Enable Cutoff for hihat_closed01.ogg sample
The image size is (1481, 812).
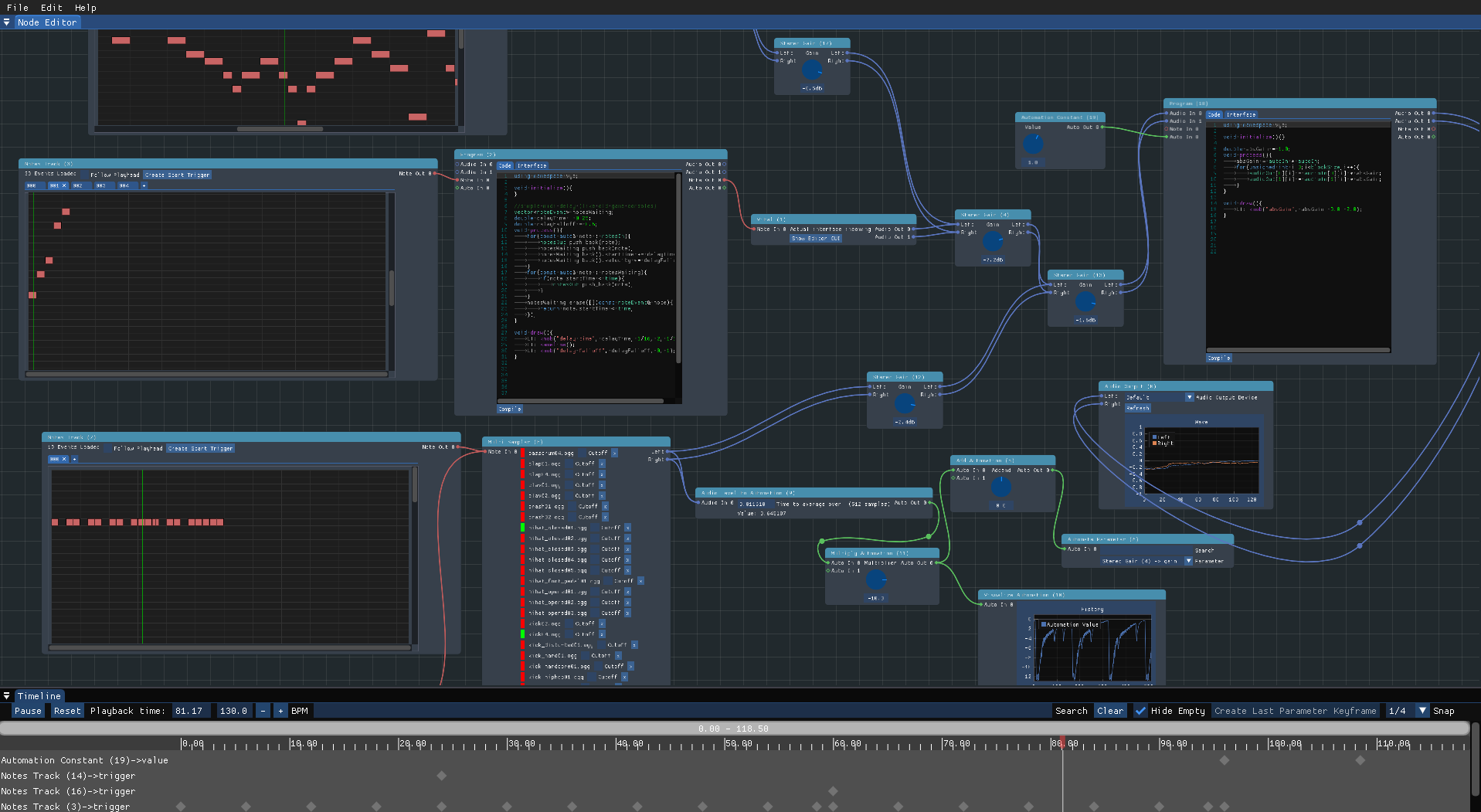pyautogui.click(x=596, y=528)
